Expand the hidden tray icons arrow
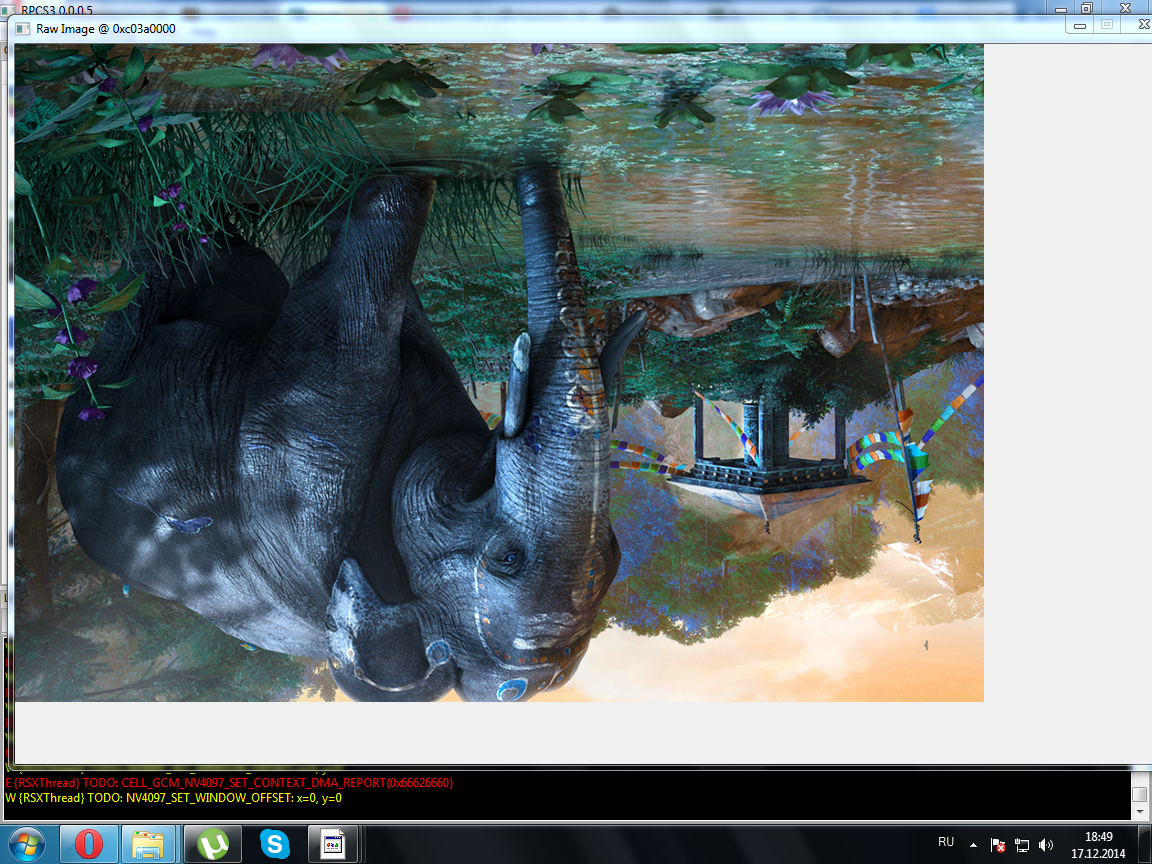 click(x=974, y=845)
